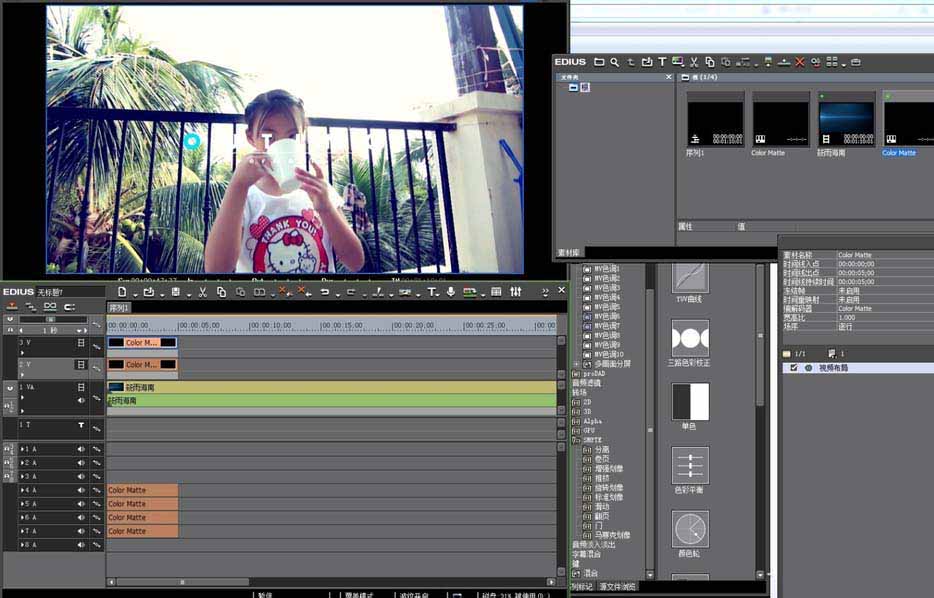Open the audio mixer sliders icon
This screenshot has height=598, width=934.
pyautogui.click(x=516, y=291)
